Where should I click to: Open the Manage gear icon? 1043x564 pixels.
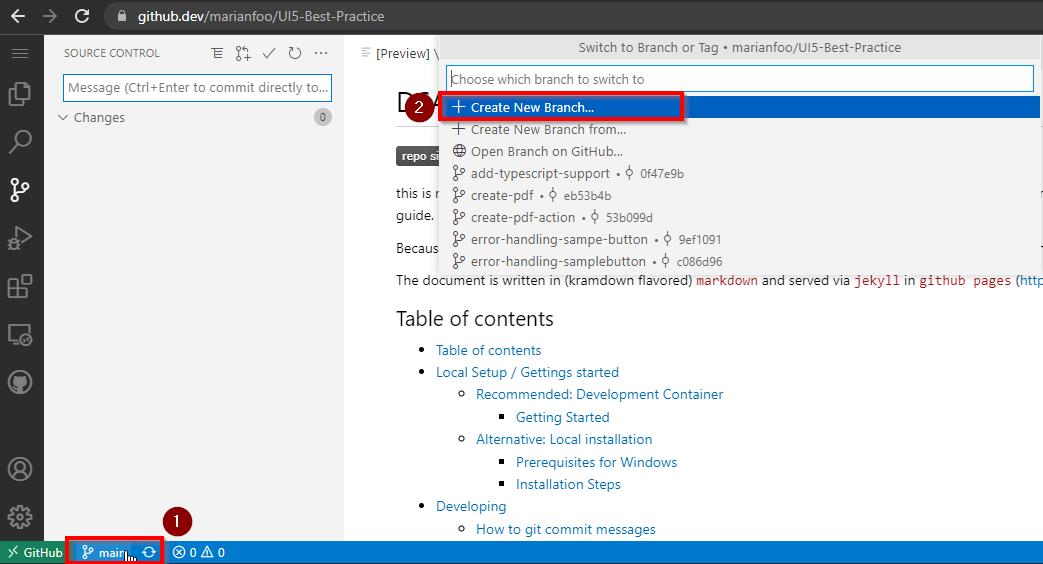coord(20,517)
